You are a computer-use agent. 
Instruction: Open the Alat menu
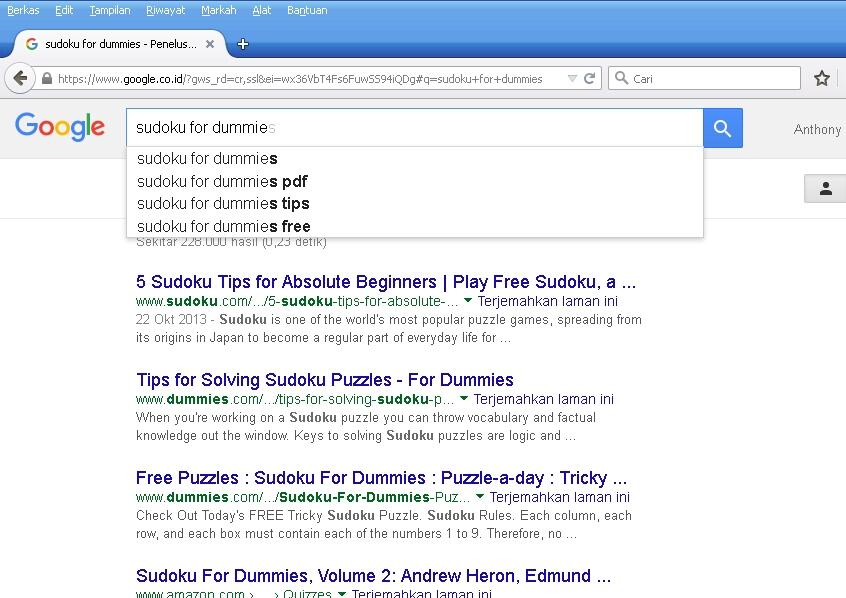click(x=262, y=10)
